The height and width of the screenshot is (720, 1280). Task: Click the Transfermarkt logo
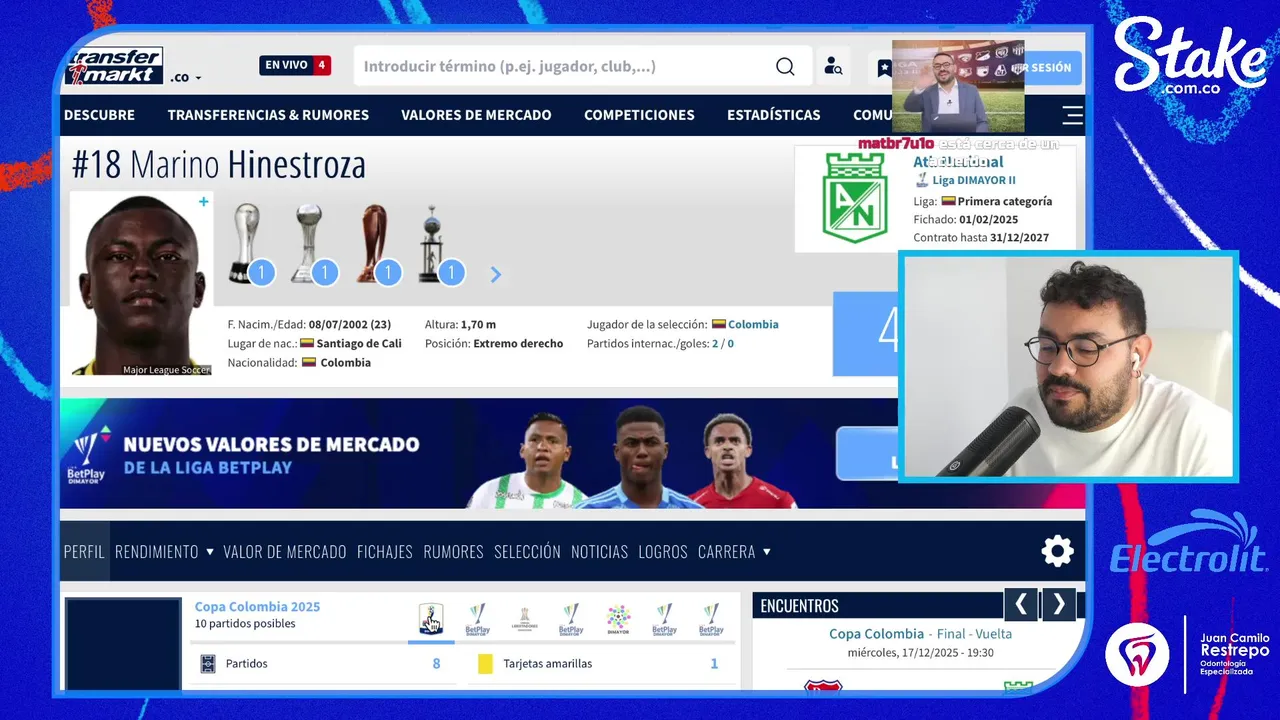(114, 66)
